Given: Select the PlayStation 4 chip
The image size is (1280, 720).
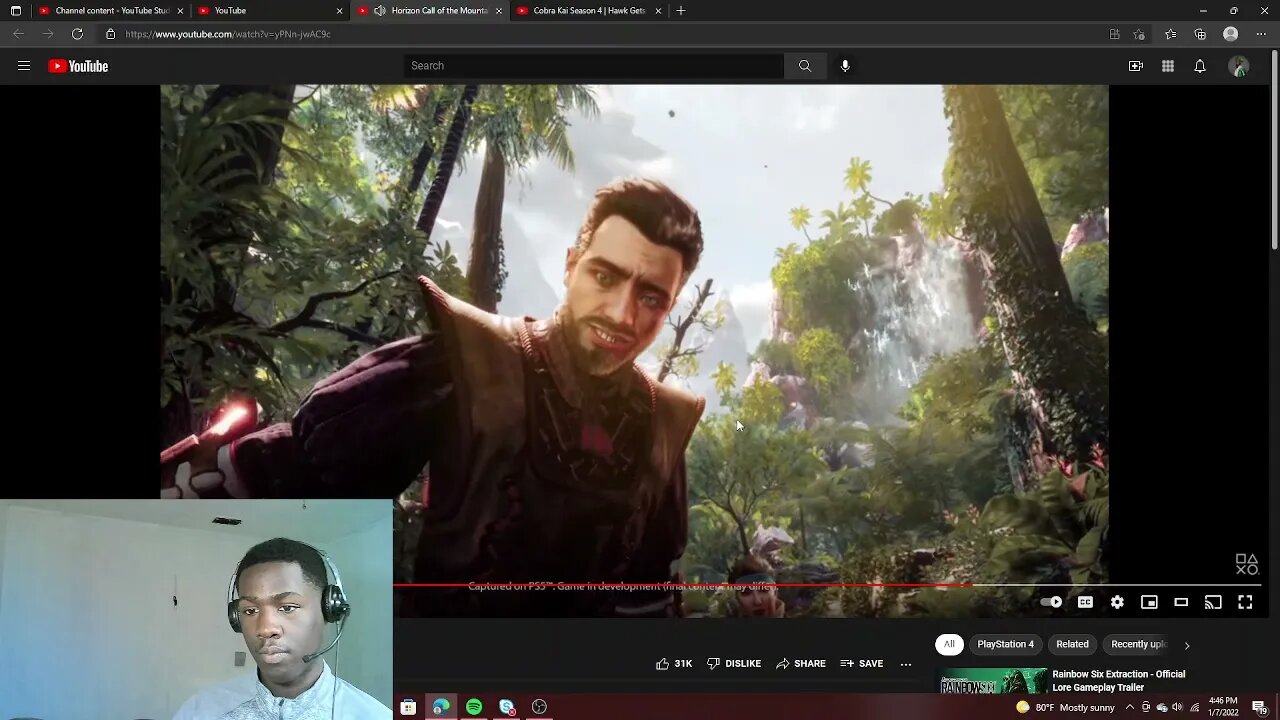Looking at the screenshot, I should tap(1005, 644).
